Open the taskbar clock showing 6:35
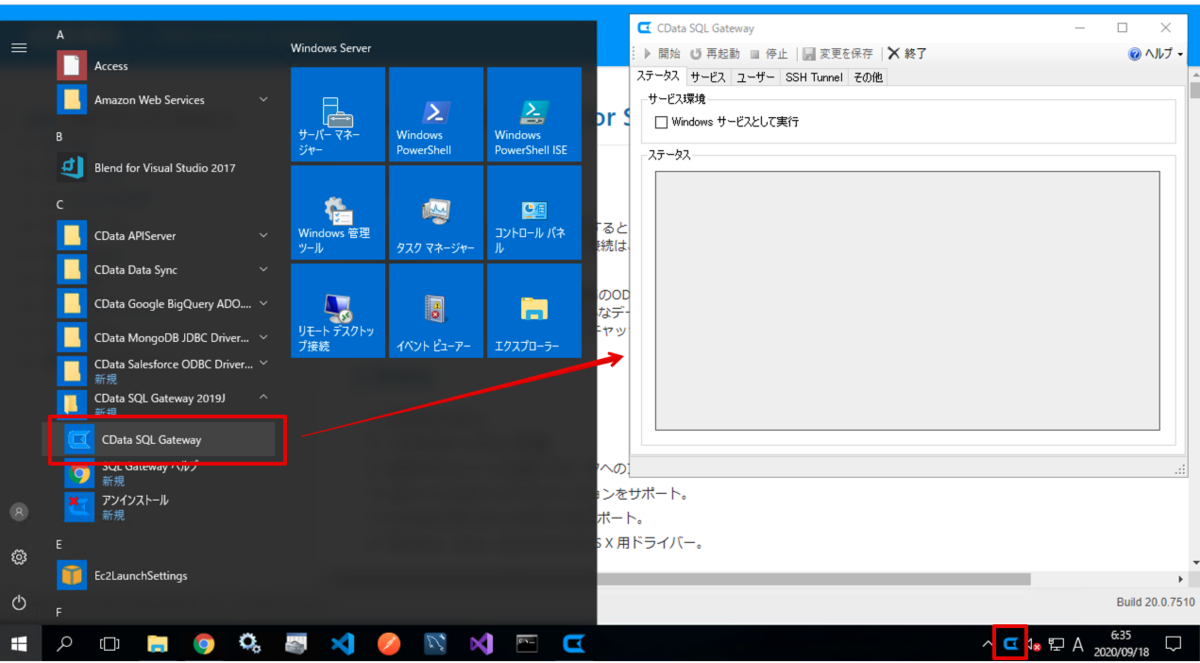Image resolution: width=1200 pixels, height=663 pixels. [1120, 644]
